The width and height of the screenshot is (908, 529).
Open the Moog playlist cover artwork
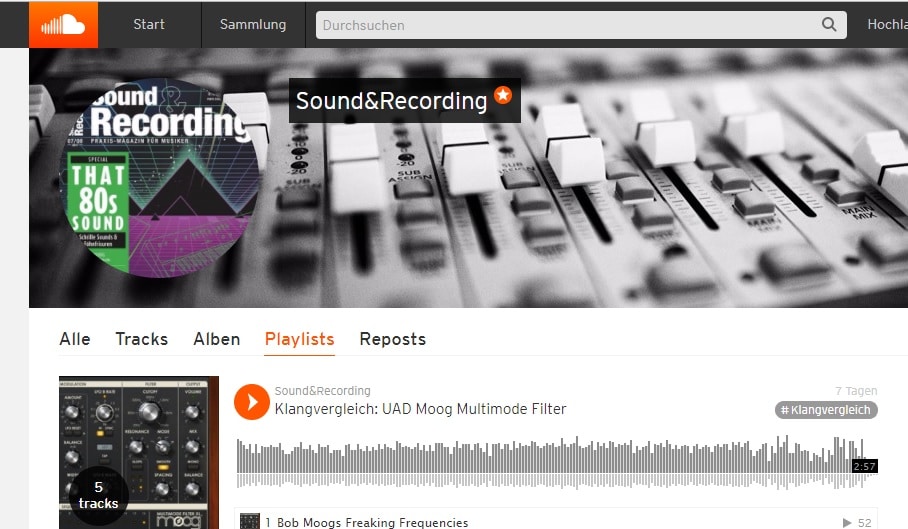coord(139,453)
